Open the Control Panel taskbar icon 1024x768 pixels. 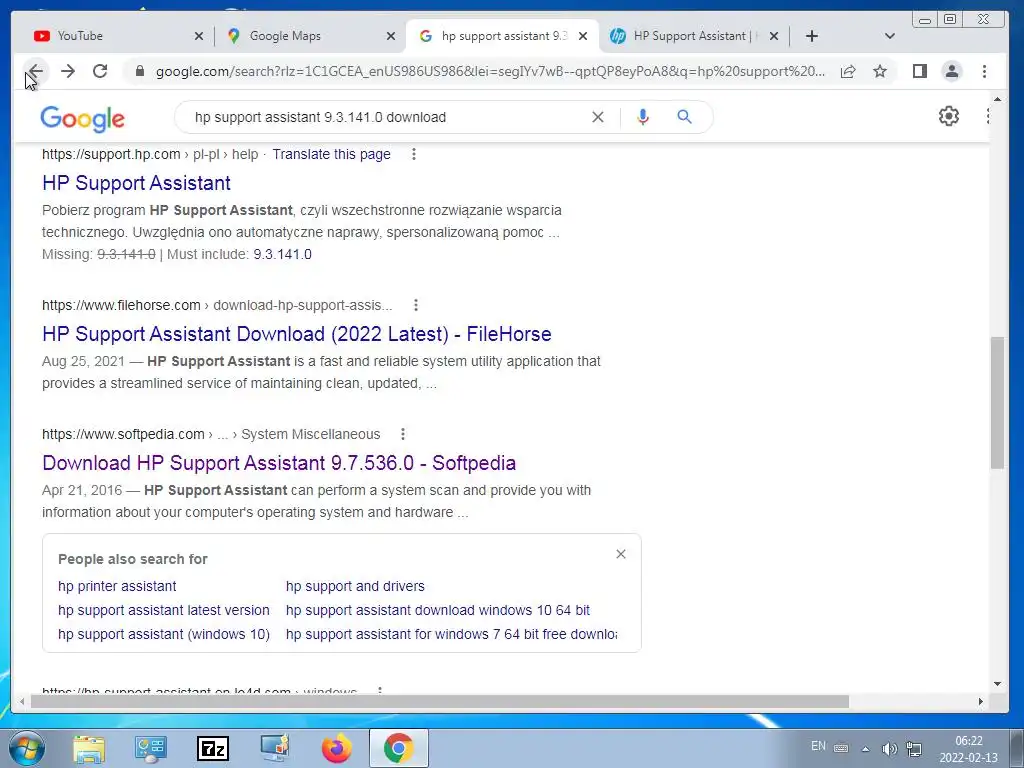(151, 749)
